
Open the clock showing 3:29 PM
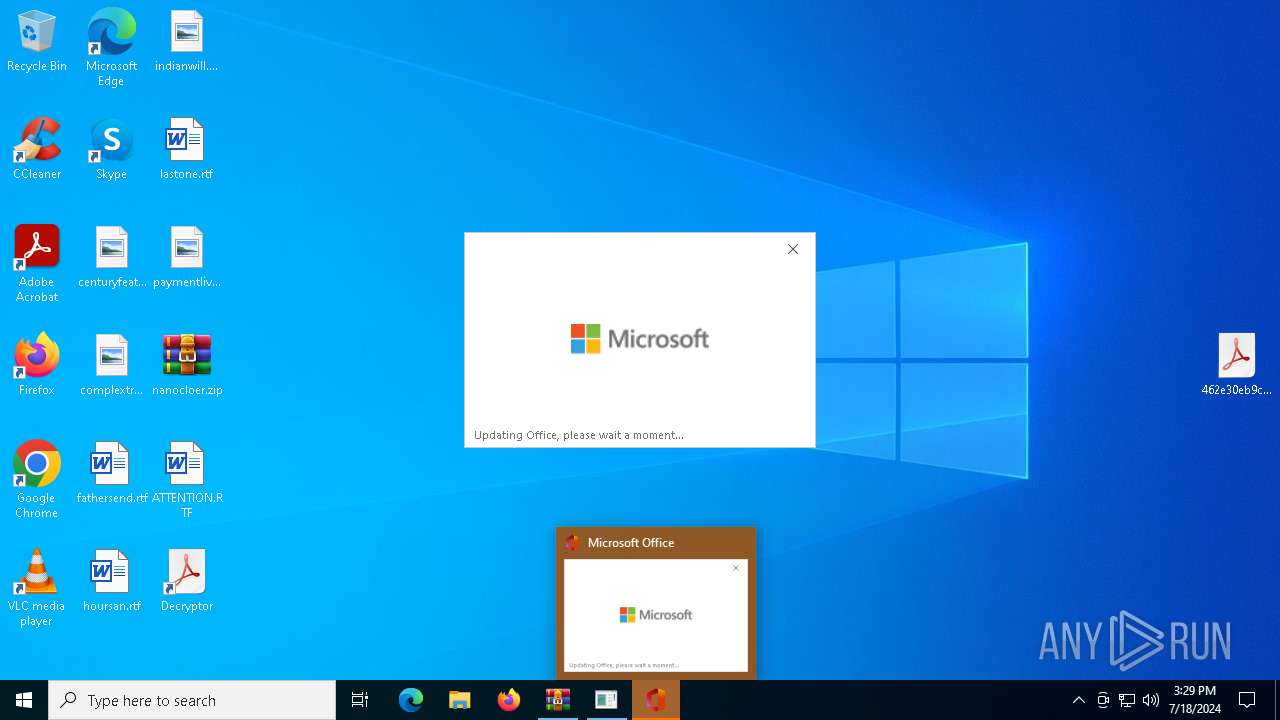[x=1195, y=700]
